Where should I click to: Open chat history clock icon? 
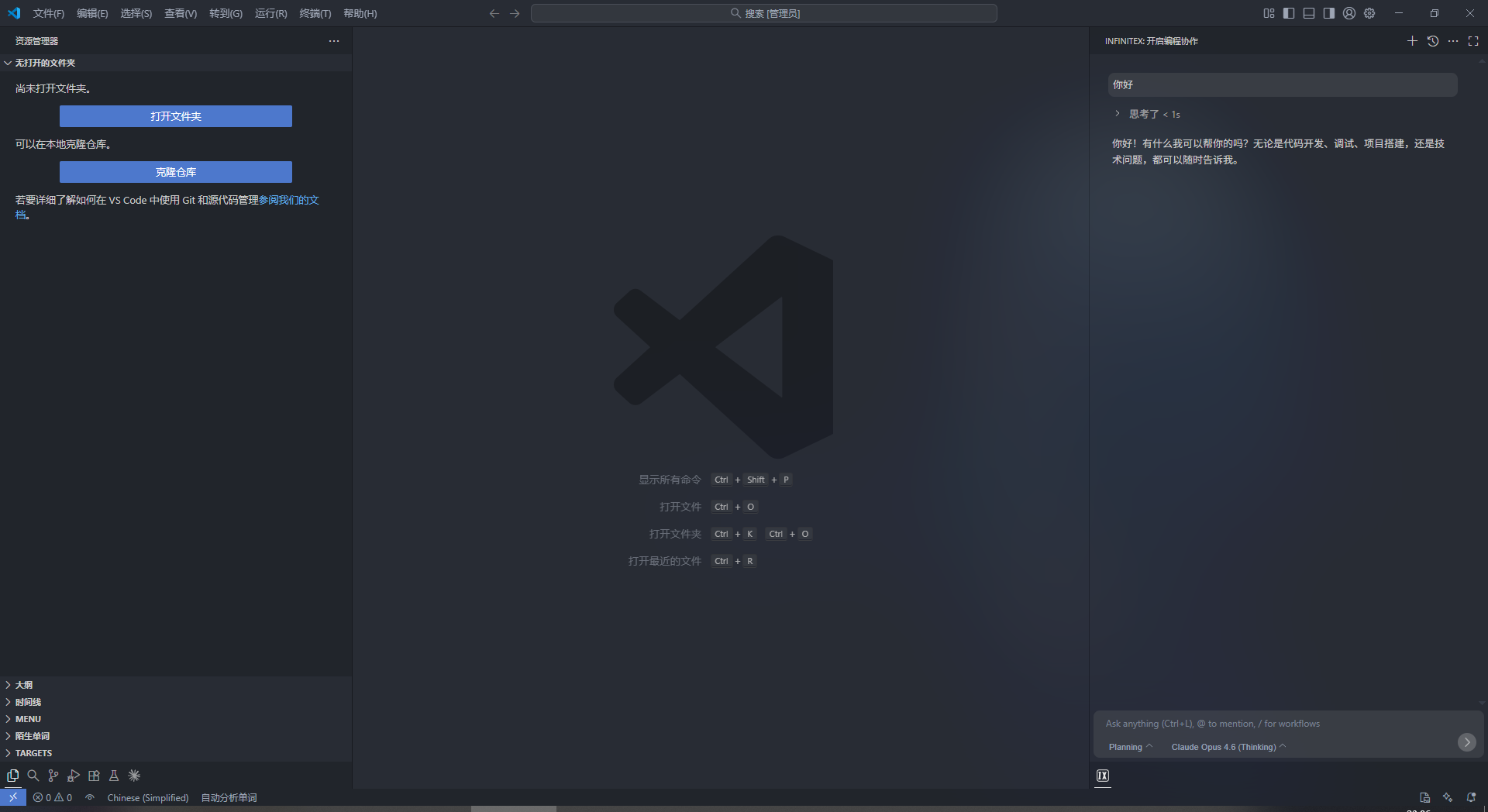pyautogui.click(x=1432, y=41)
